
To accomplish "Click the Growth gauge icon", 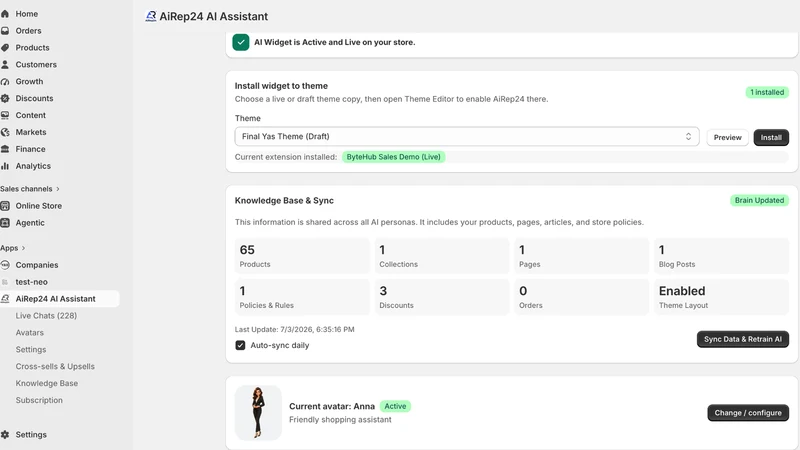I will [5, 81].
